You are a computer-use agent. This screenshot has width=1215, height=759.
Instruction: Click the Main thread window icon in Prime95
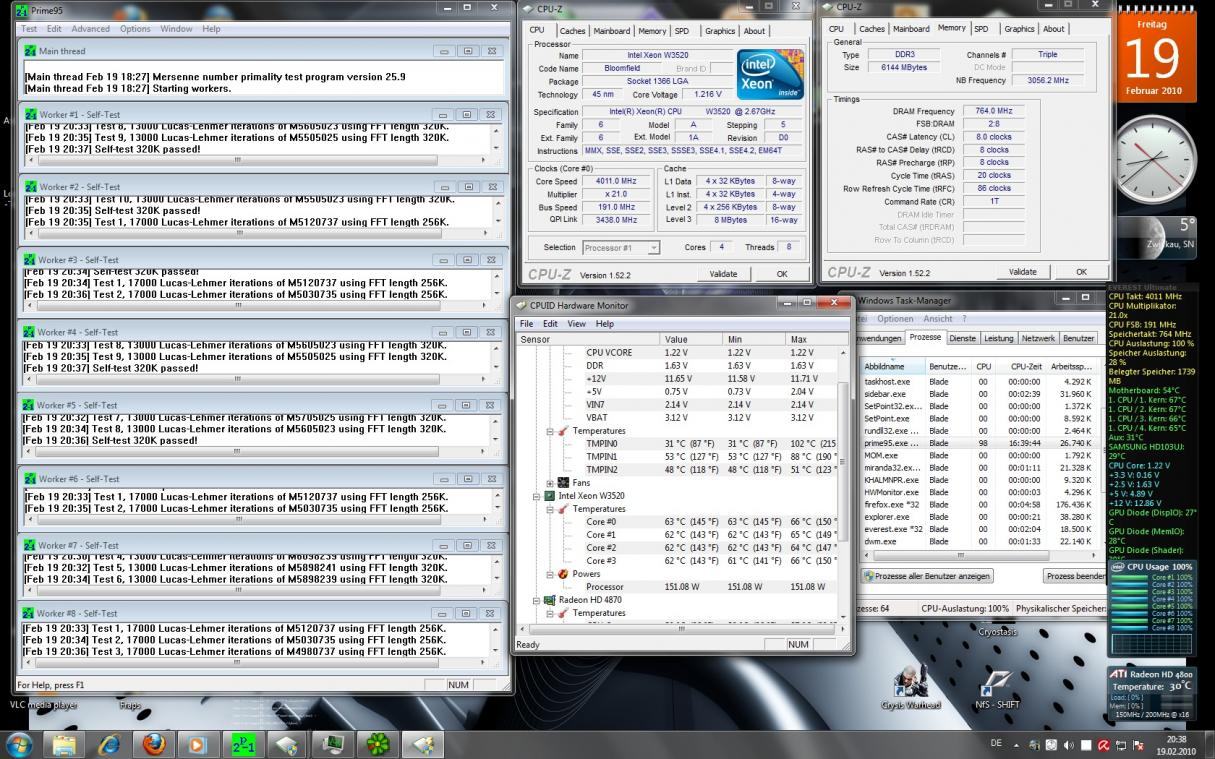point(30,51)
